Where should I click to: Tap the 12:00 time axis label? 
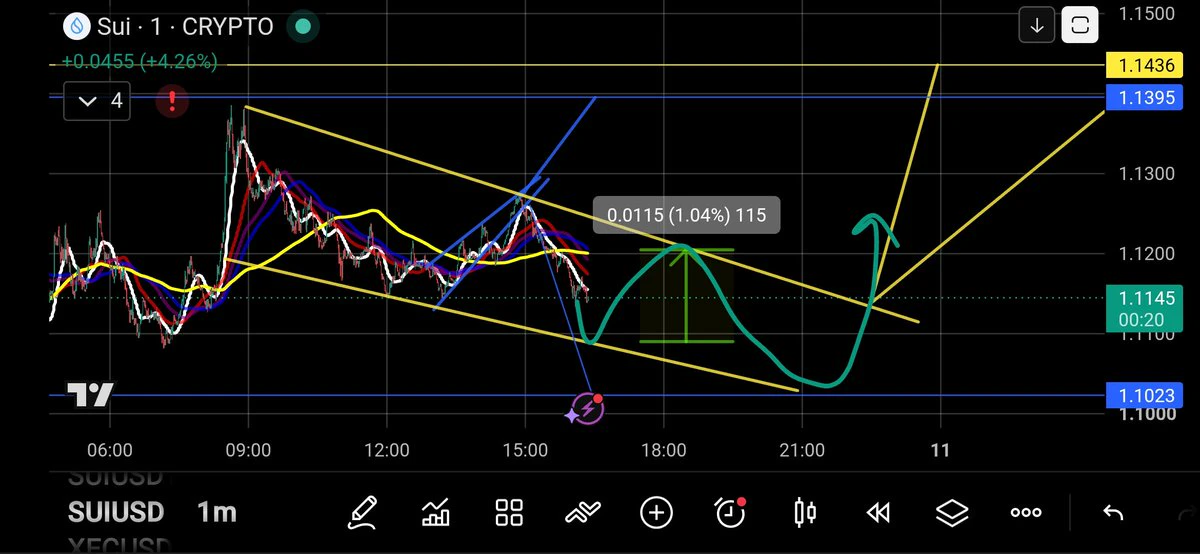387,450
